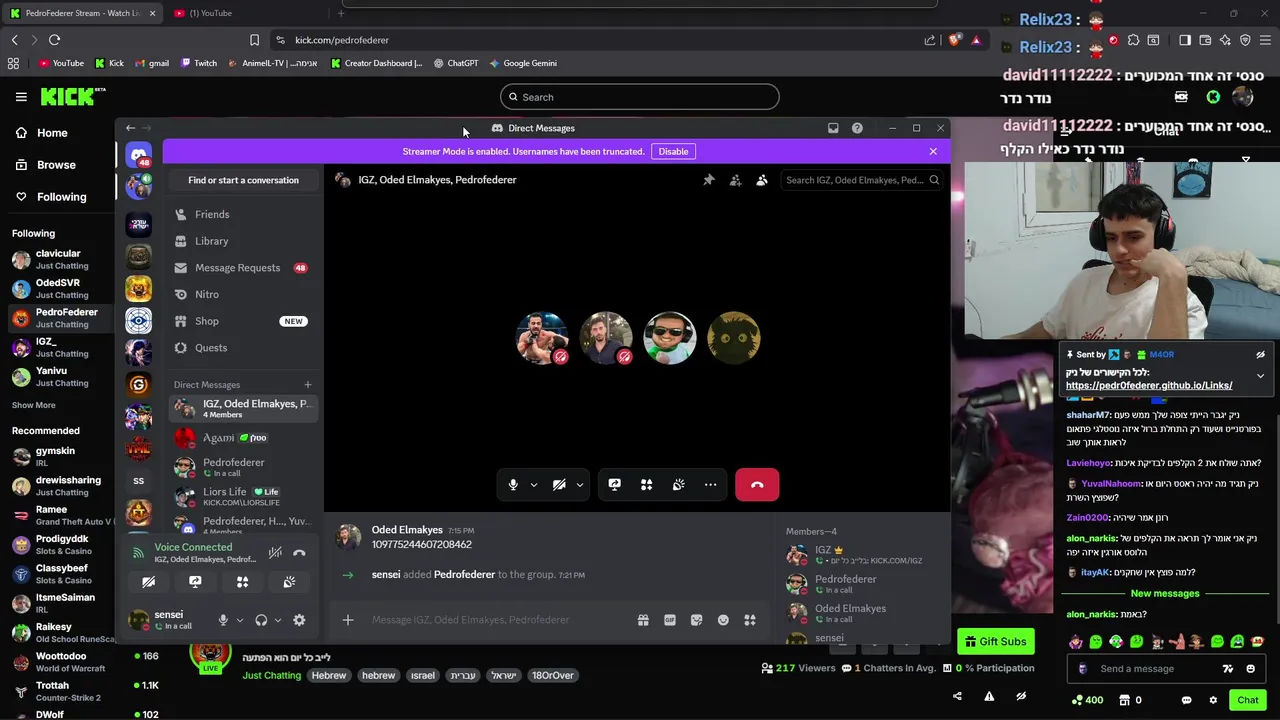Disconnect via Voice Connected panel phone icon

click(299, 552)
